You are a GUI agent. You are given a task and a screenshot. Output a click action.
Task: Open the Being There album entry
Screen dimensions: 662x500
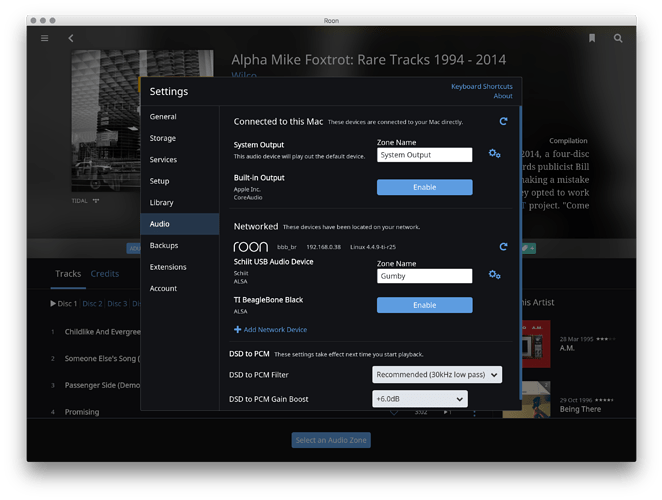[580, 409]
